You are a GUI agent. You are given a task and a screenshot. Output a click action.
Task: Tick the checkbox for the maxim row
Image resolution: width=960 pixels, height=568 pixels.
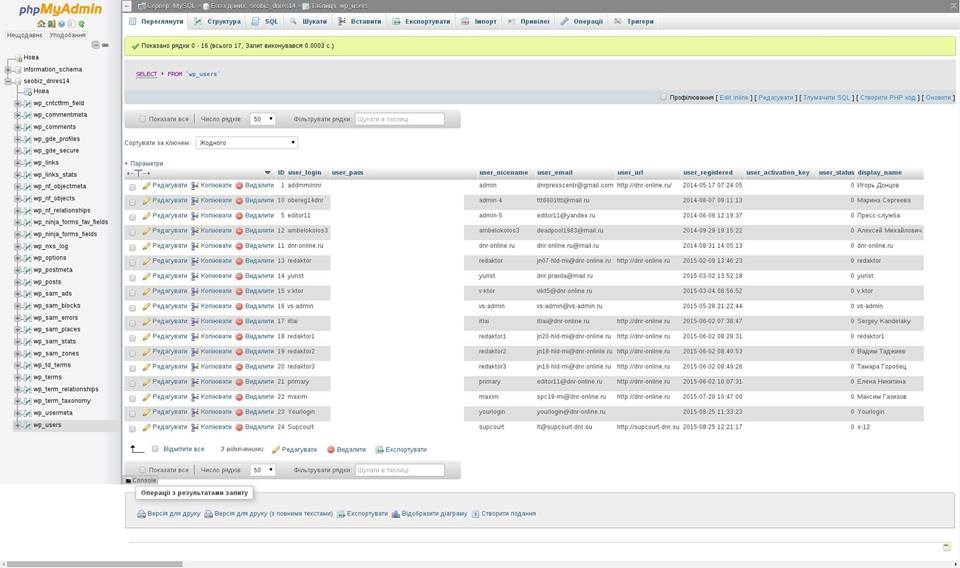(x=132, y=397)
